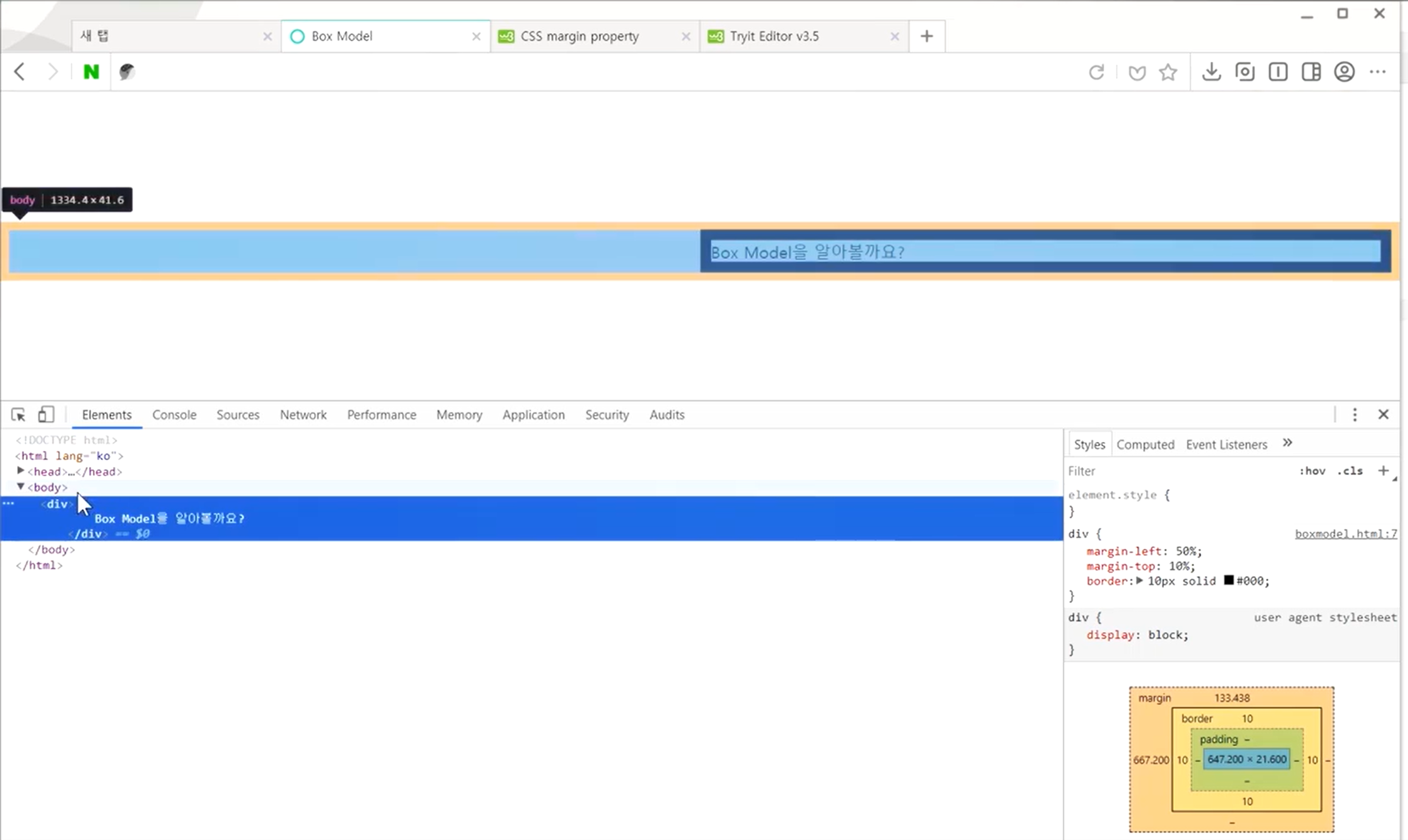The image size is (1408, 840).
Task: Open the downloads icon in toolbar
Action: point(1211,72)
